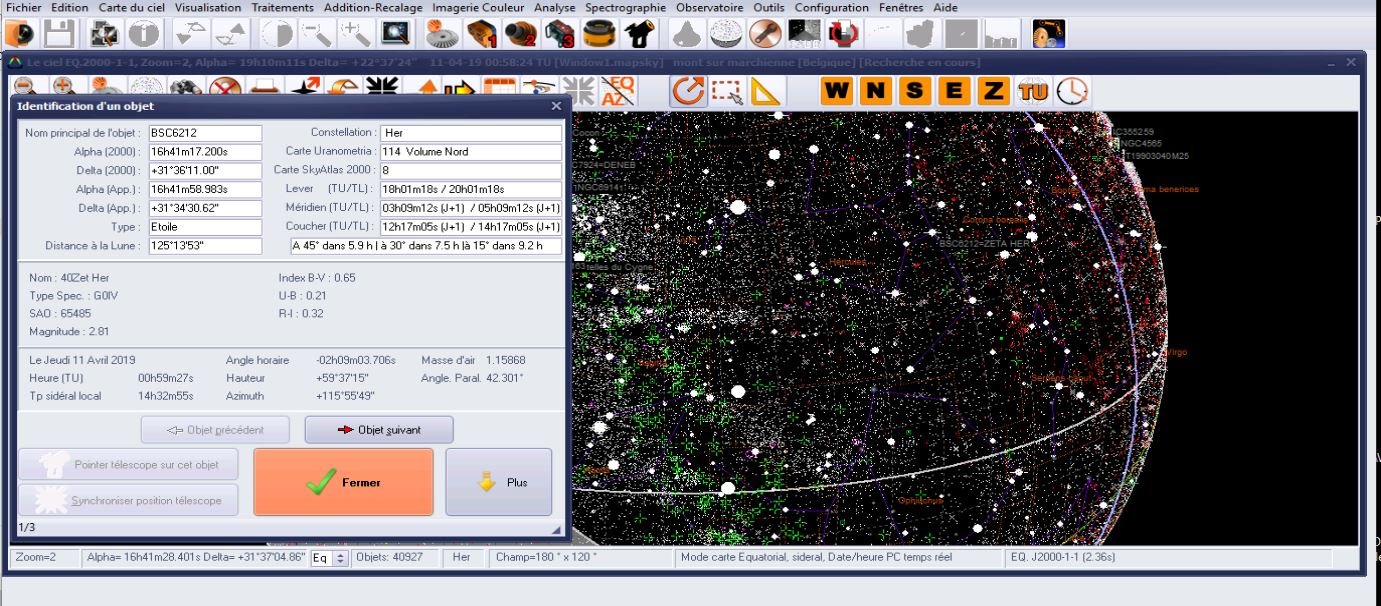Expand details with the Plus button

pyautogui.click(x=498, y=482)
